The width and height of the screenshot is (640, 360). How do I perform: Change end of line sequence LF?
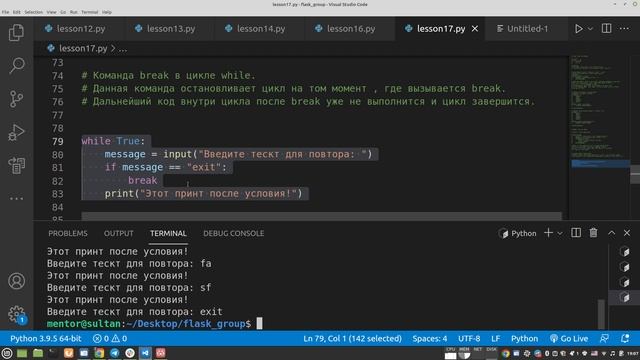click(495, 338)
